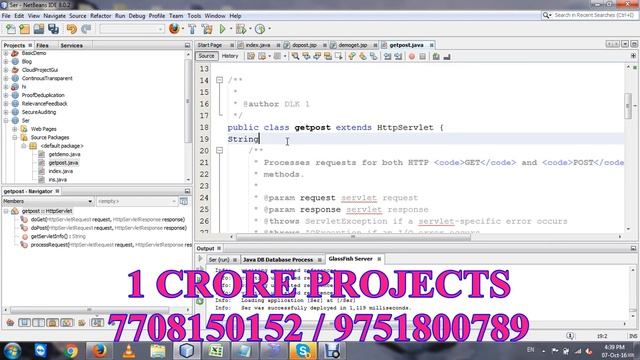Select getServletInfo method in the Navigator
640x360 pixels.
58,236
